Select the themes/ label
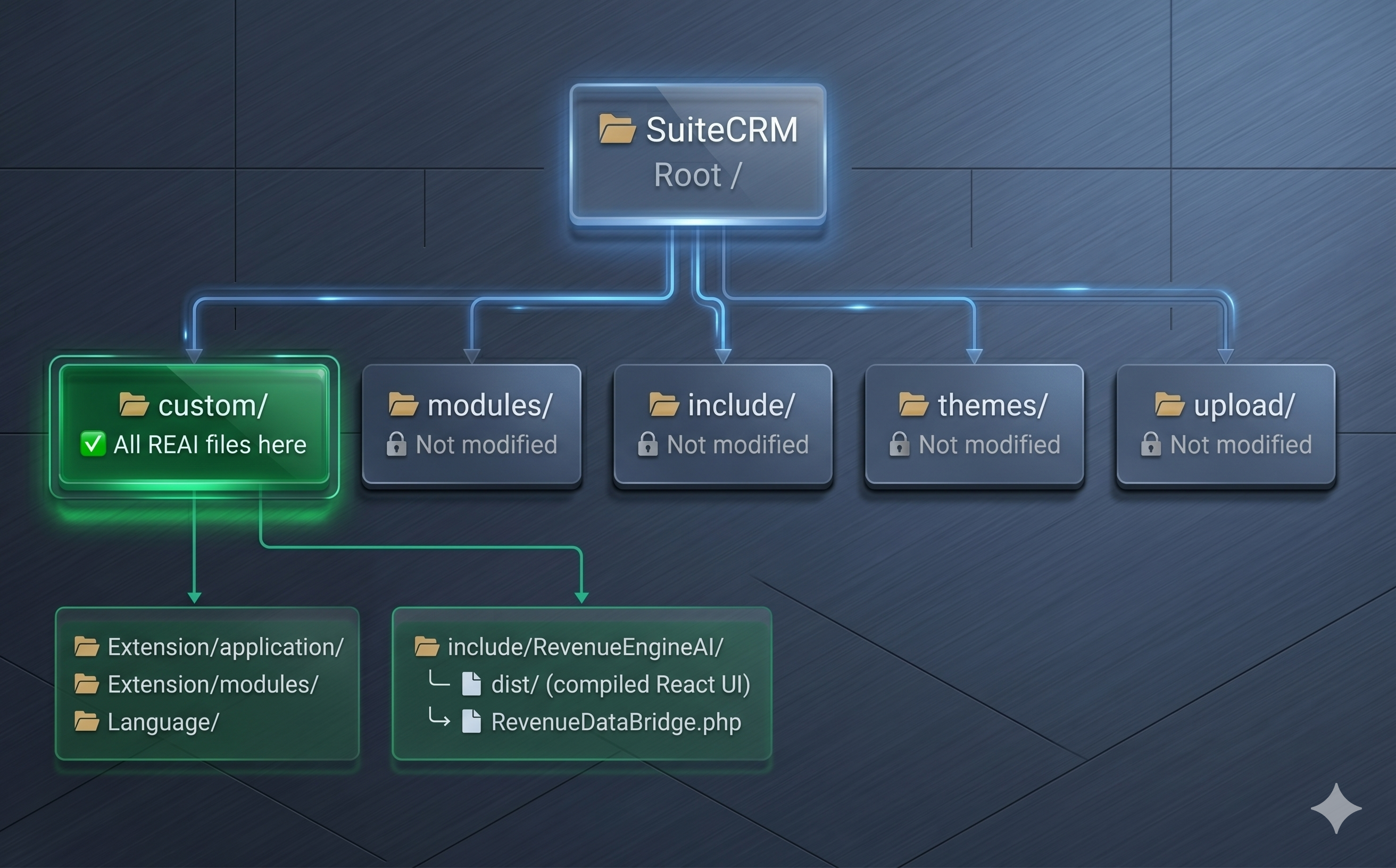Screen dimensions: 1396x868 click(993, 405)
